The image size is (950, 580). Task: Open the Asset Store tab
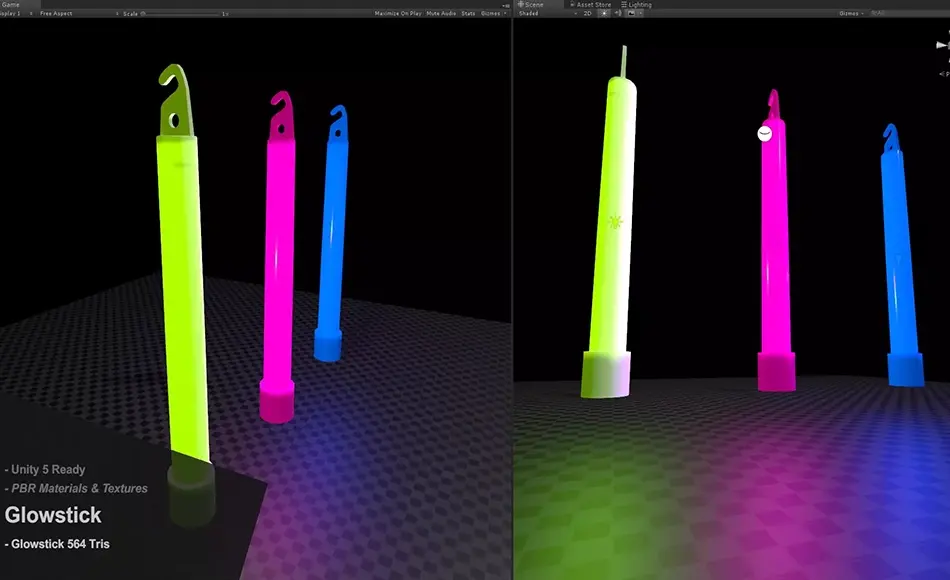tap(590, 4)
